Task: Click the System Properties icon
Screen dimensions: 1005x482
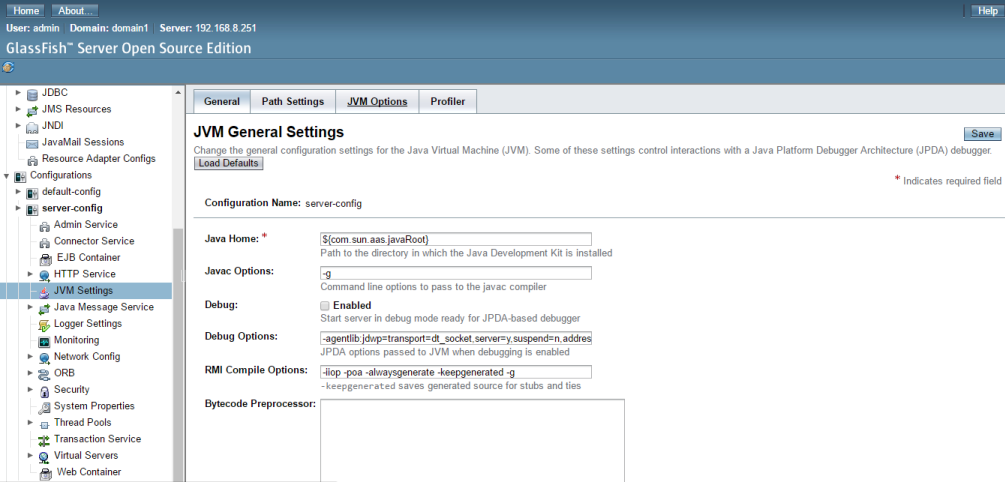Action: [44, 406]
